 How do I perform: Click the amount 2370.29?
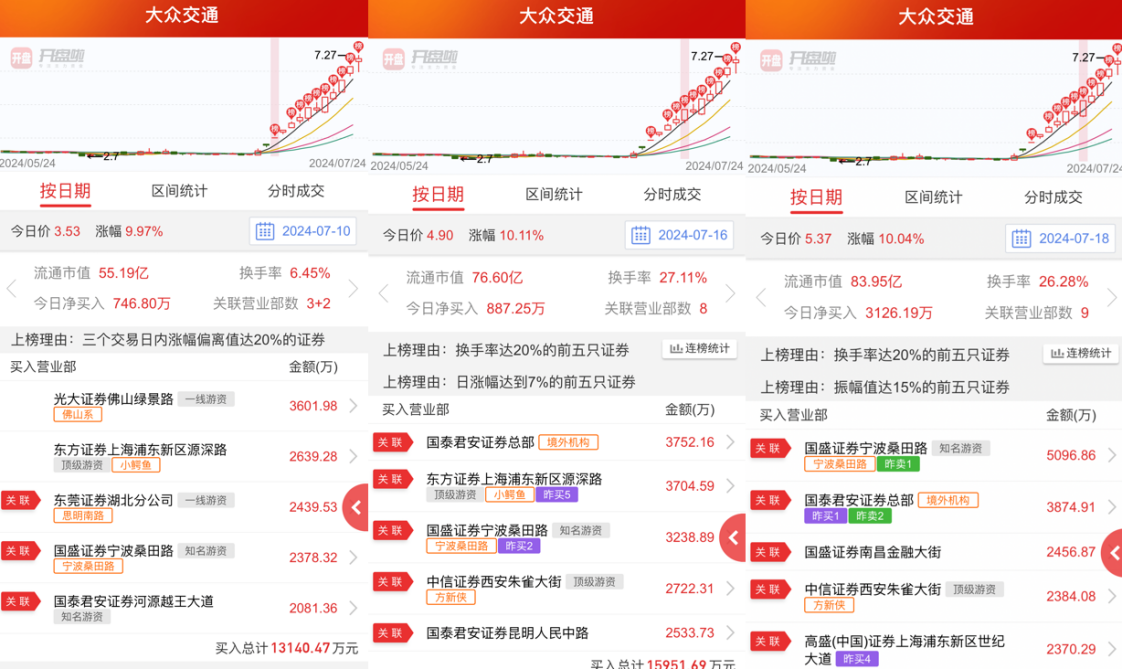pos(1070,649)
